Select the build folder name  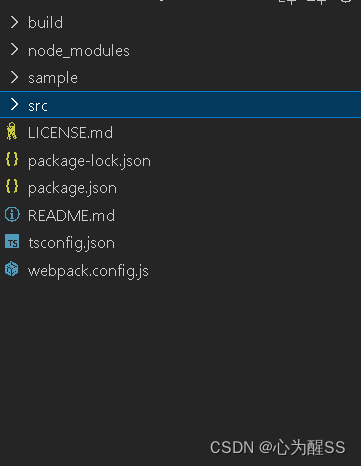tap(45, 23)
